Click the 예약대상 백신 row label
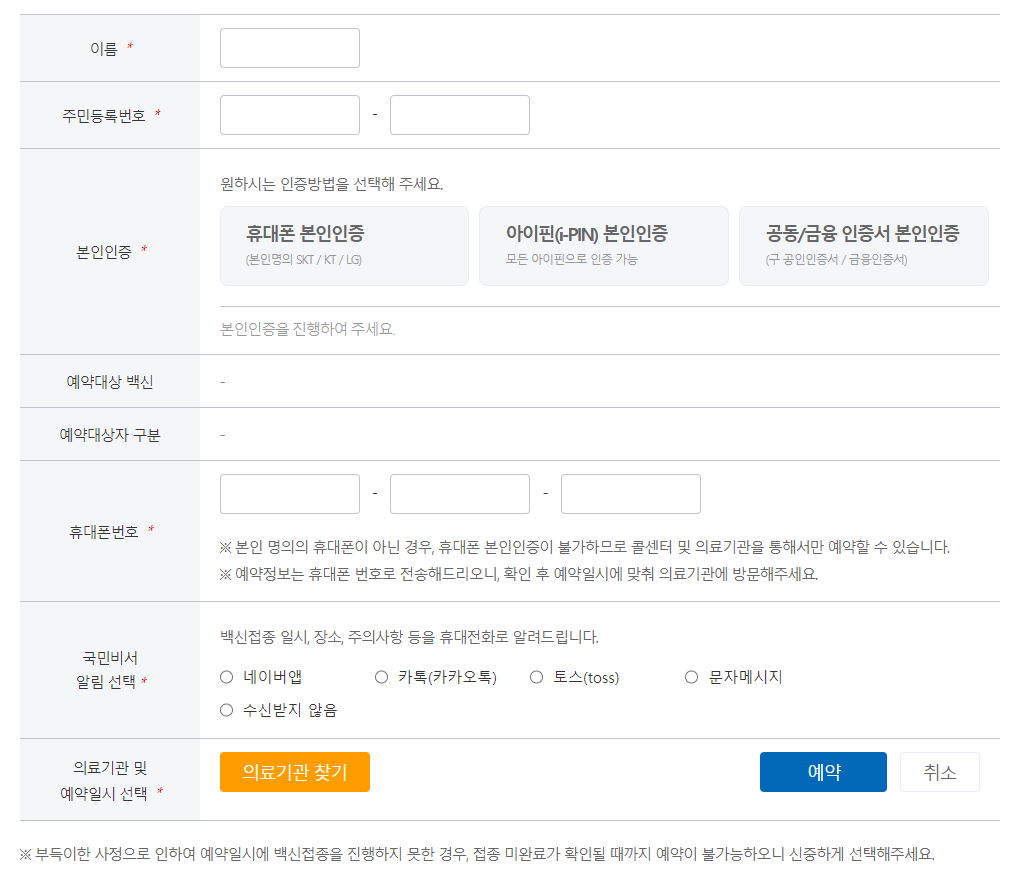 click(x=109, y=382)
